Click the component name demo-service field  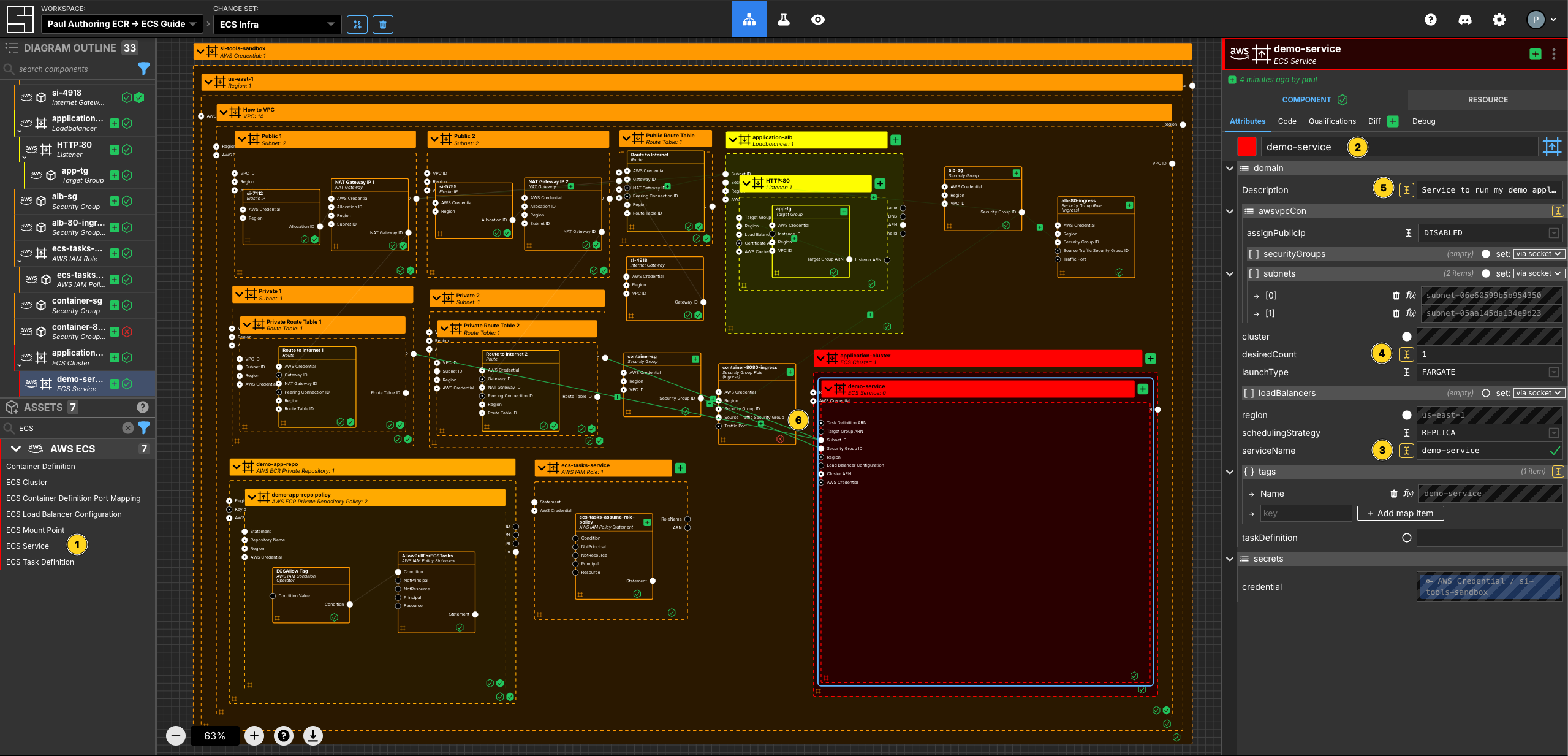1400,147
